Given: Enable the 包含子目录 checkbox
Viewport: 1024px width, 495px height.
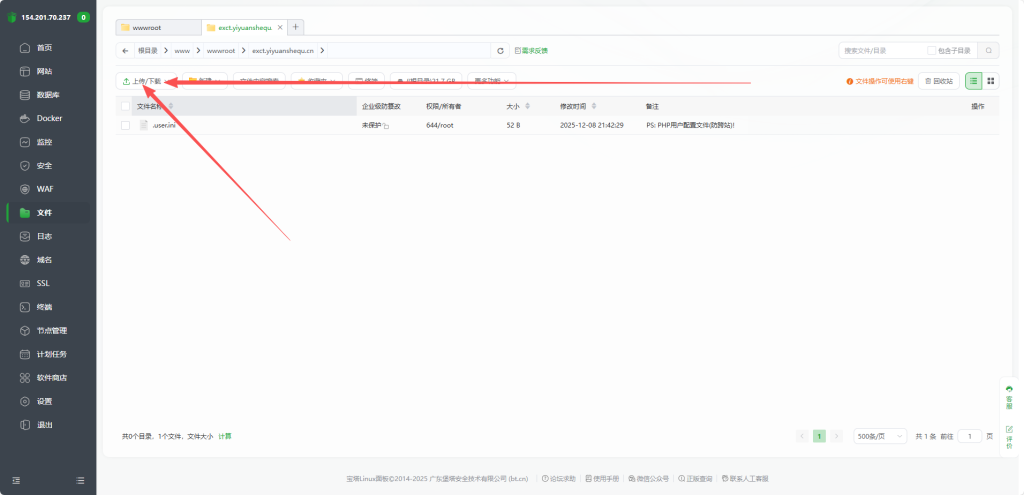Looking at the screenshot, I should [932, 50].
